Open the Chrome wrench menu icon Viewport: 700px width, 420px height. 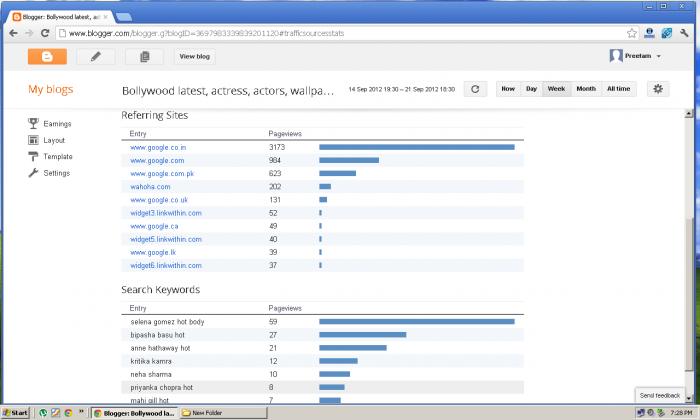point(684,33)
